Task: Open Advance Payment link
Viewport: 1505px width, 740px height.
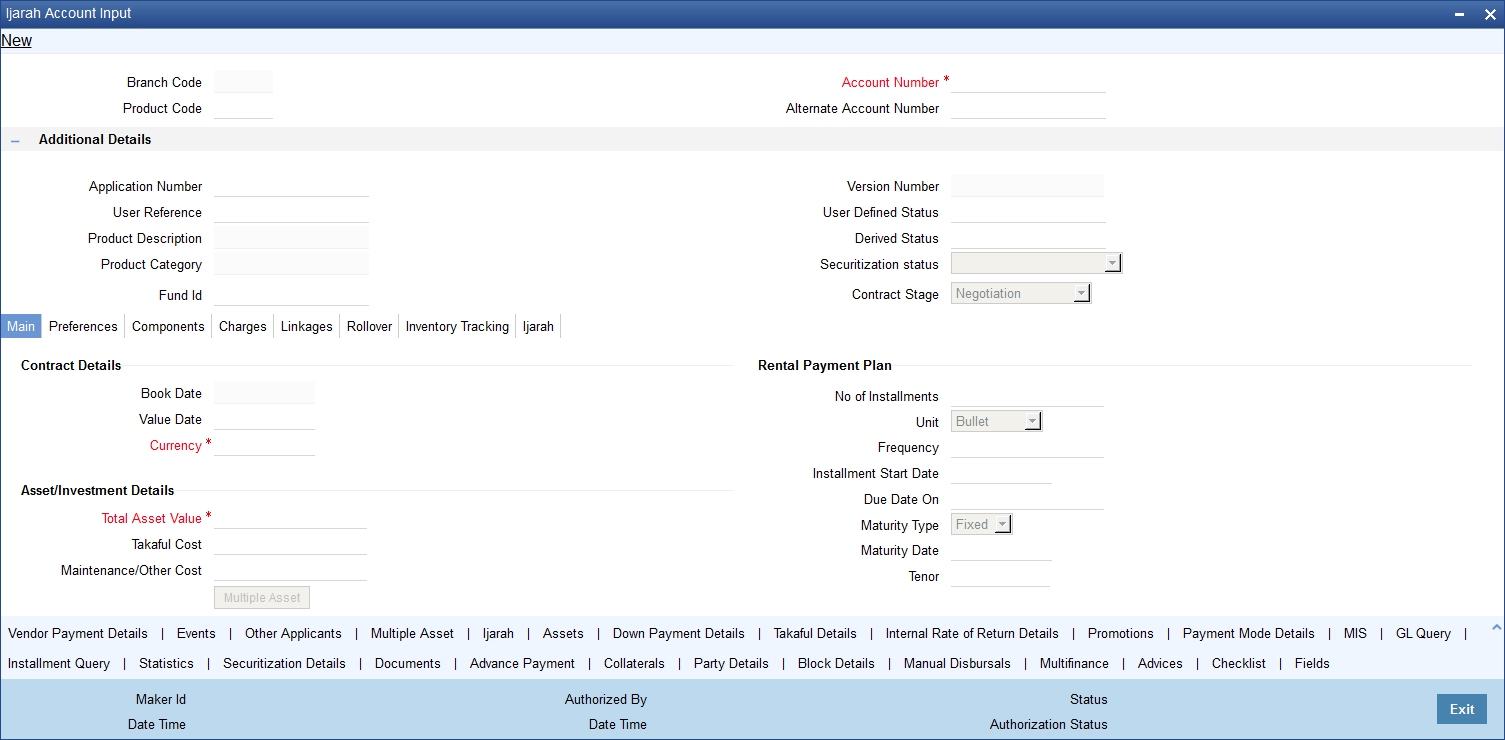Action: 522,664
